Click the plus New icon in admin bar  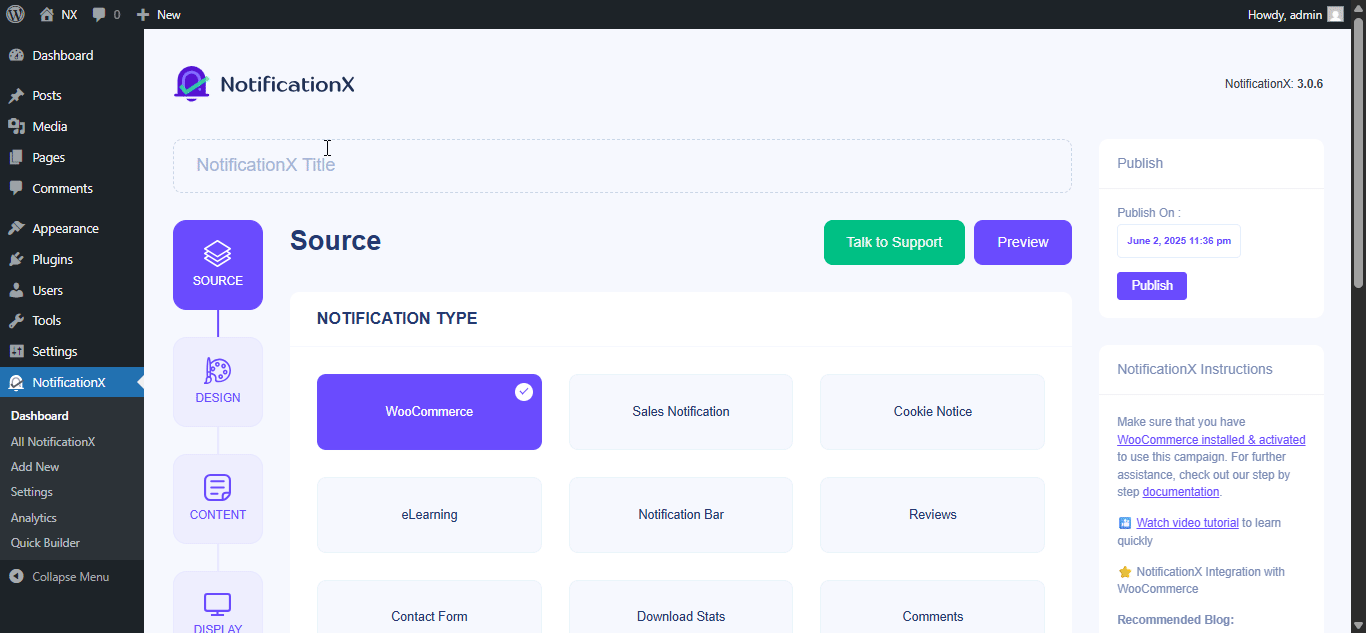(x=143, y=15)
